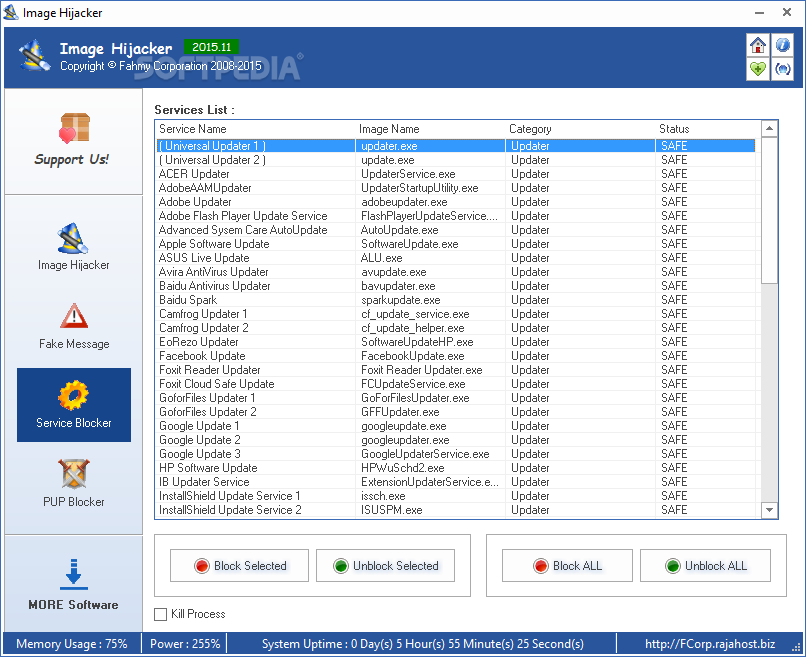Select the 'Baidu Antivirus Updater' row

click(x=456, y=286)
